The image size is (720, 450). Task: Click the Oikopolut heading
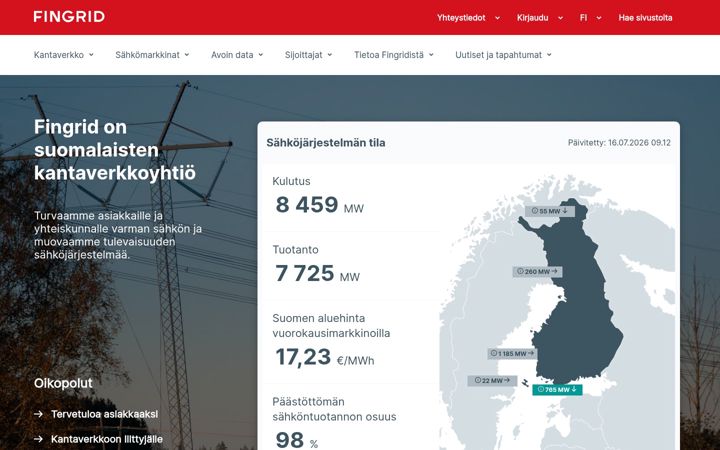pyautogui.click(x=63, y=383)
